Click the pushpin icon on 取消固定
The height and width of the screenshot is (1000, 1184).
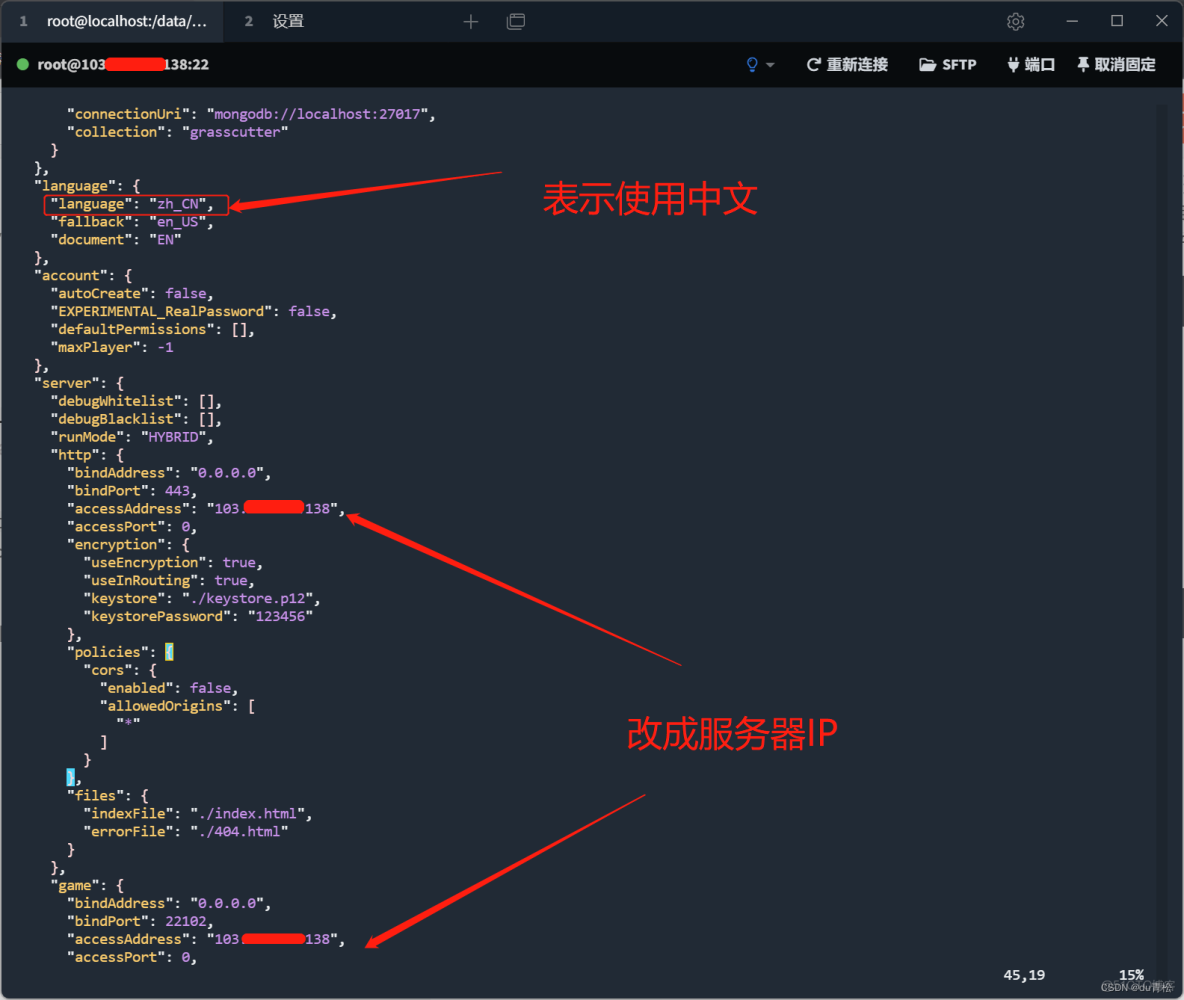[x=1083, y=64]
